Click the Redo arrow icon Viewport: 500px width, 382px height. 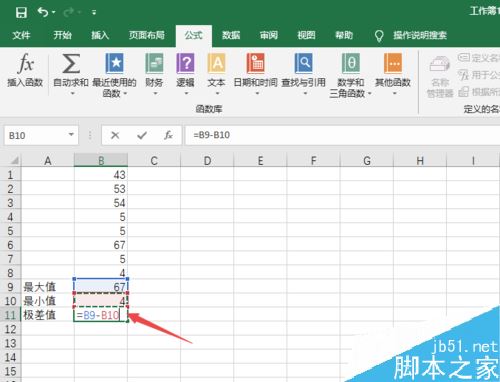coord(69,12)
